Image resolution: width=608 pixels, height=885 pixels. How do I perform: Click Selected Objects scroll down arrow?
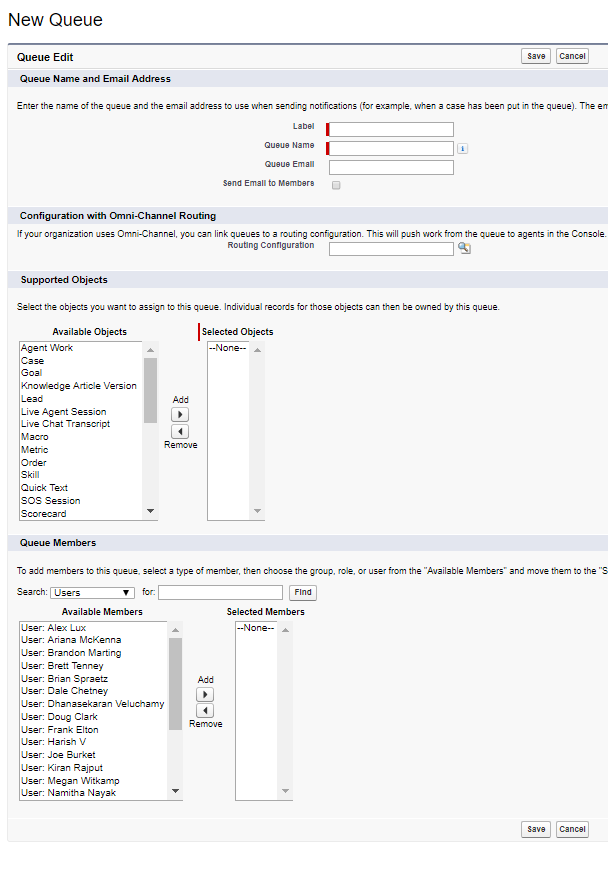point(257,511)
